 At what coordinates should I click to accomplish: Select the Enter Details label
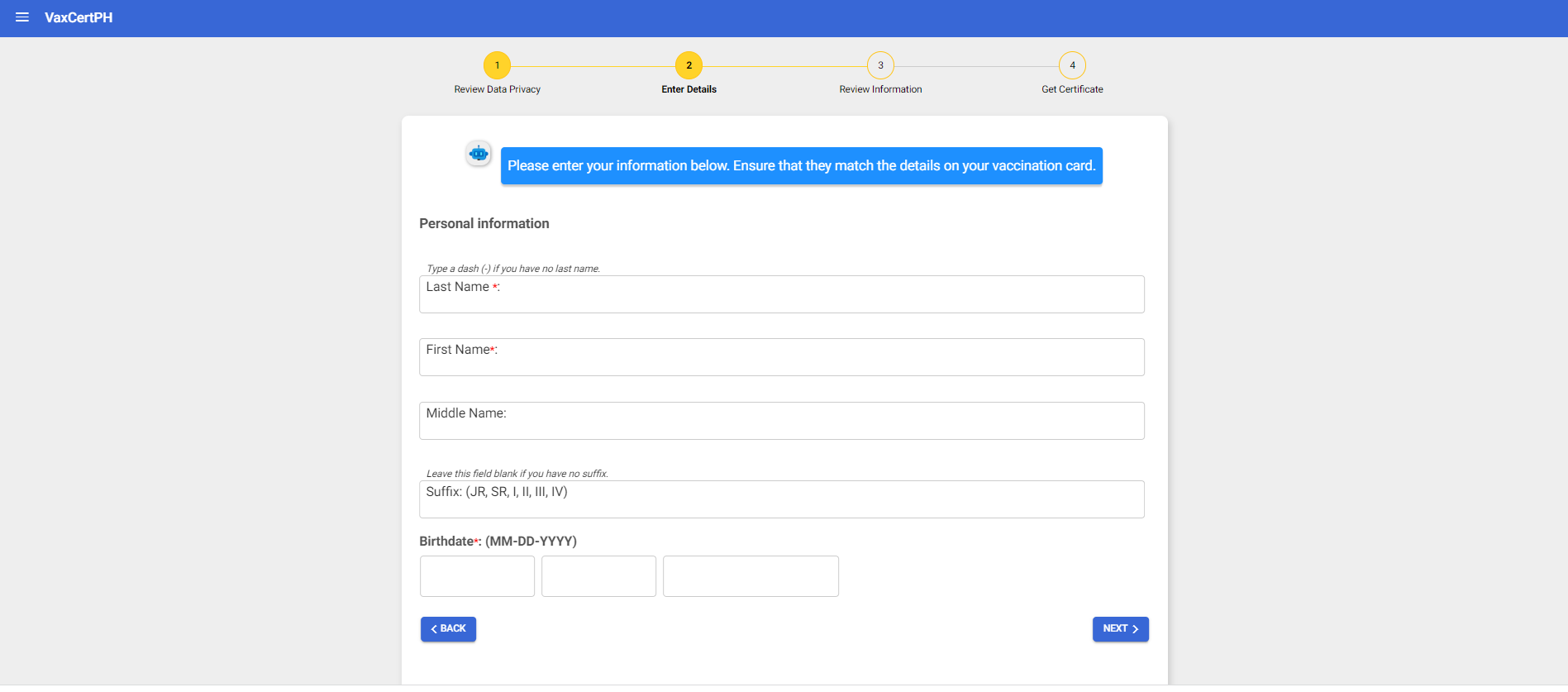coord(689,89)
